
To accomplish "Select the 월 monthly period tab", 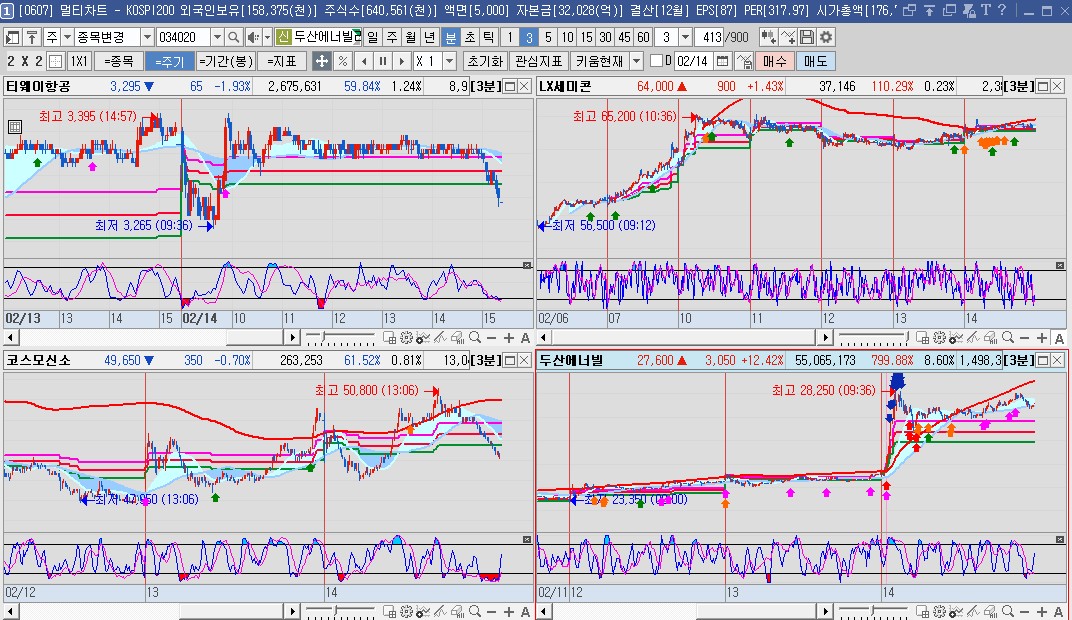I will (410, 37).
